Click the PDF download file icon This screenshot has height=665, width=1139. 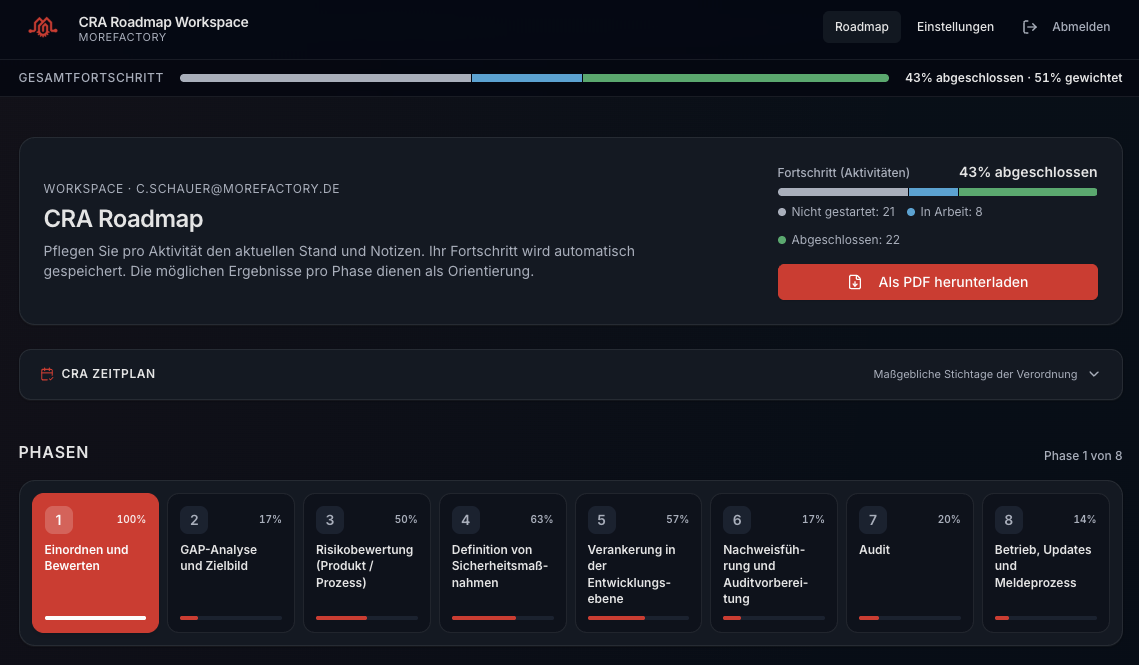(855, 282)
